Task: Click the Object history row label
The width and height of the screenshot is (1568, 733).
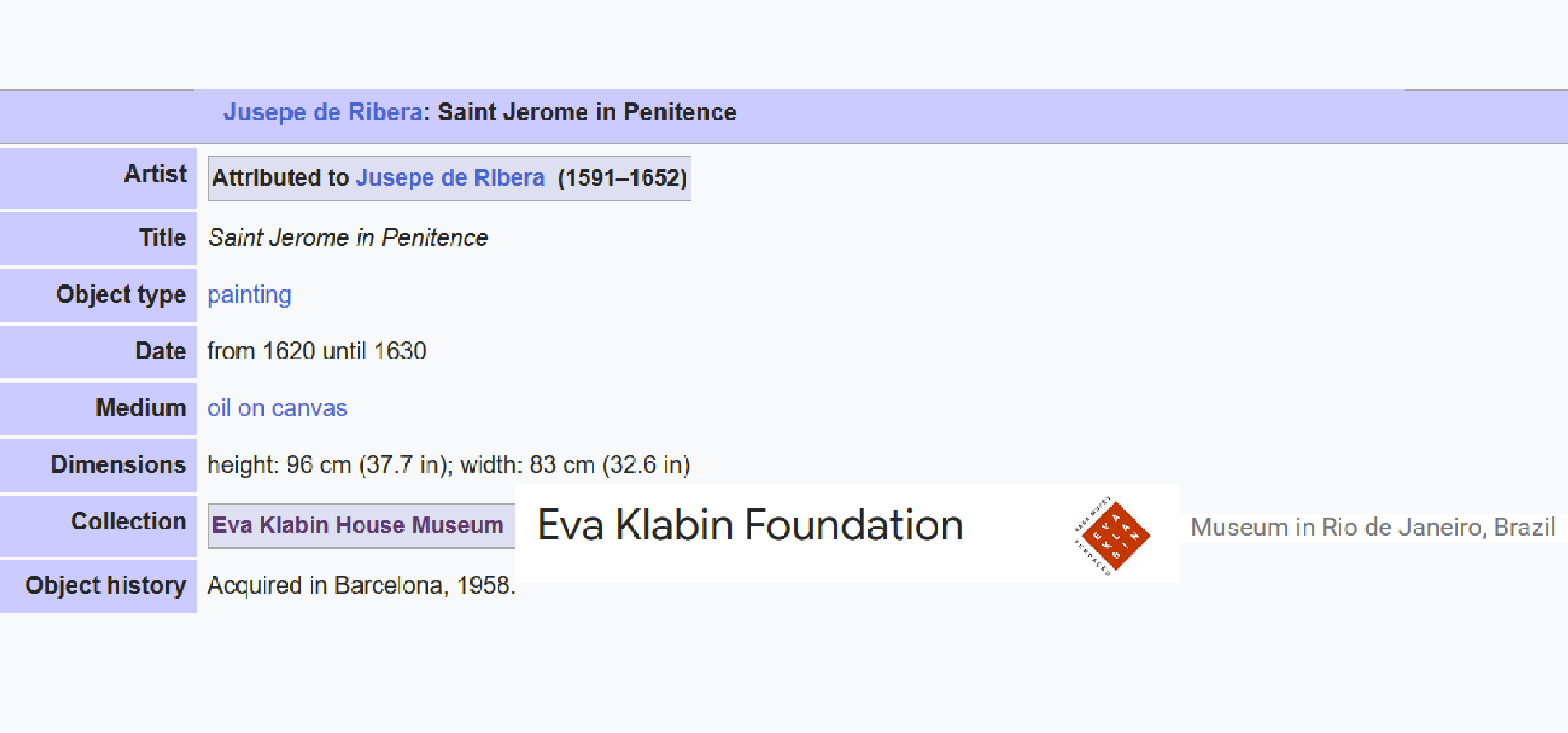Action: coord(105,585)
